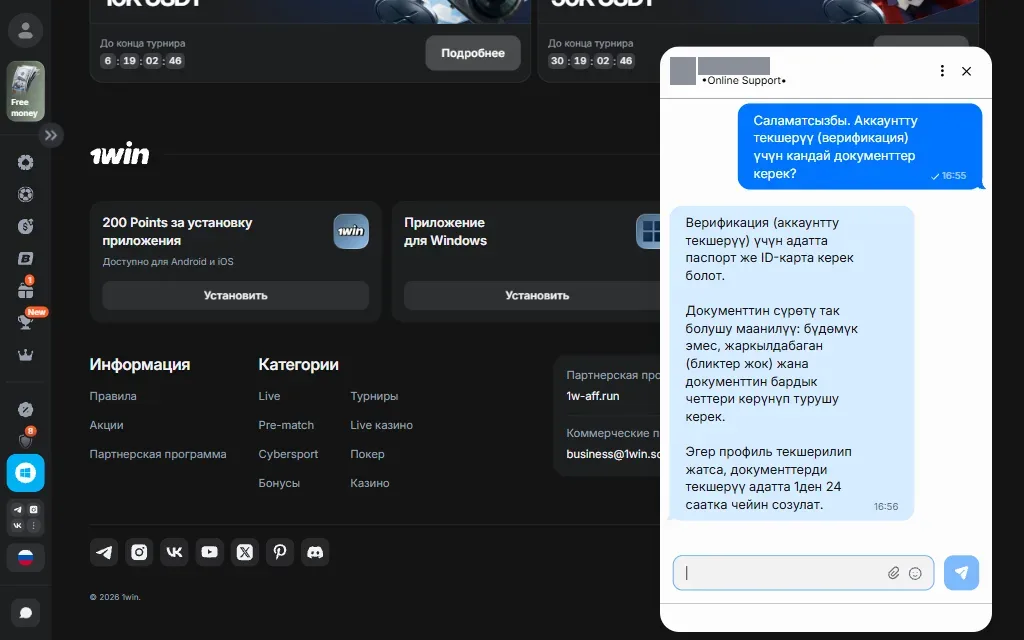Image resolution: width=1024 pixels, height=640 pixels.
Task: Open the Партнерская программа footer link
Action: tap(158, 454)
